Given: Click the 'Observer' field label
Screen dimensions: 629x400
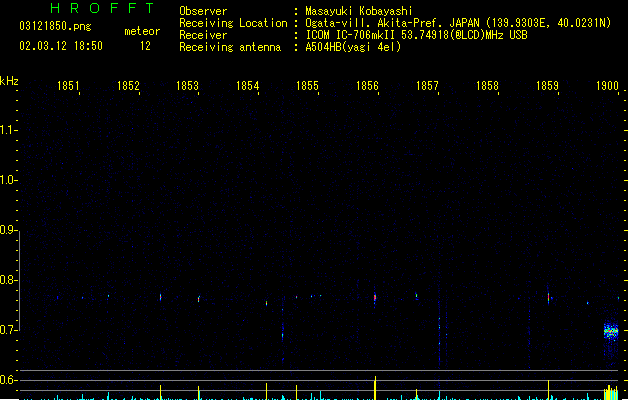Looking at the screenshot, I should point(203,11).
